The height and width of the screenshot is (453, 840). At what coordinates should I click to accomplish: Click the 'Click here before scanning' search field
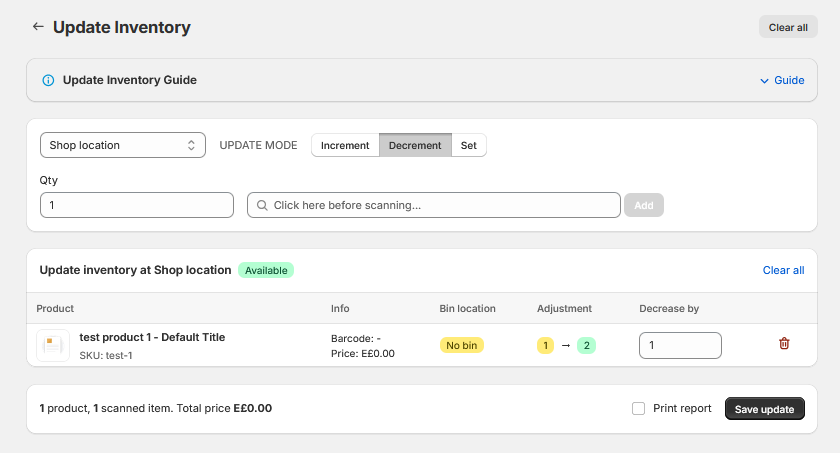coord(433,205)
